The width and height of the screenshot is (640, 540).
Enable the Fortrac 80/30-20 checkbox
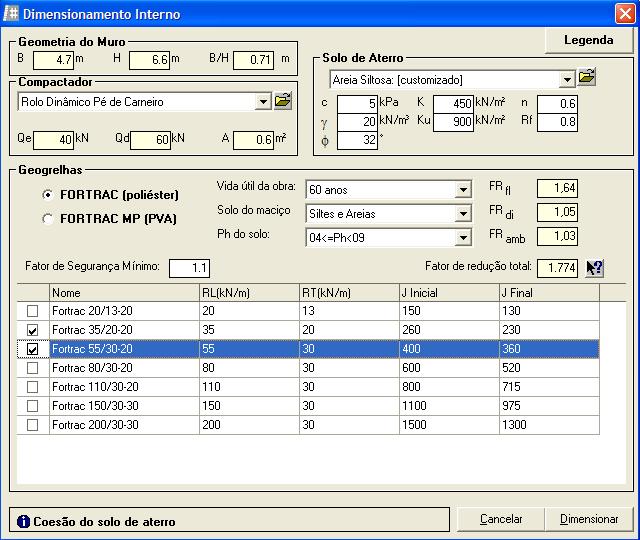coord(32,368)
